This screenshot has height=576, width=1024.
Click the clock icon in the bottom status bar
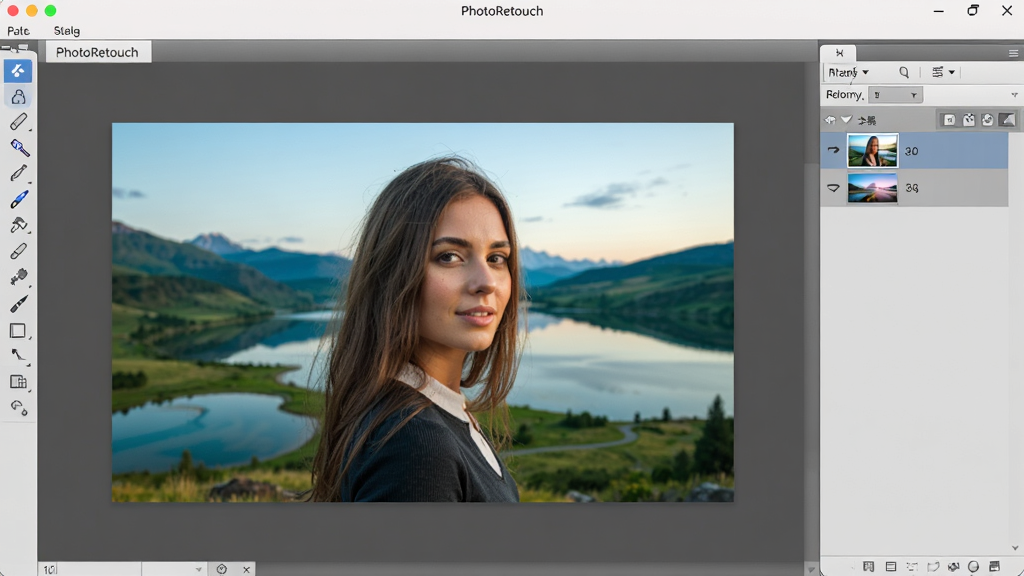(222, 569)
